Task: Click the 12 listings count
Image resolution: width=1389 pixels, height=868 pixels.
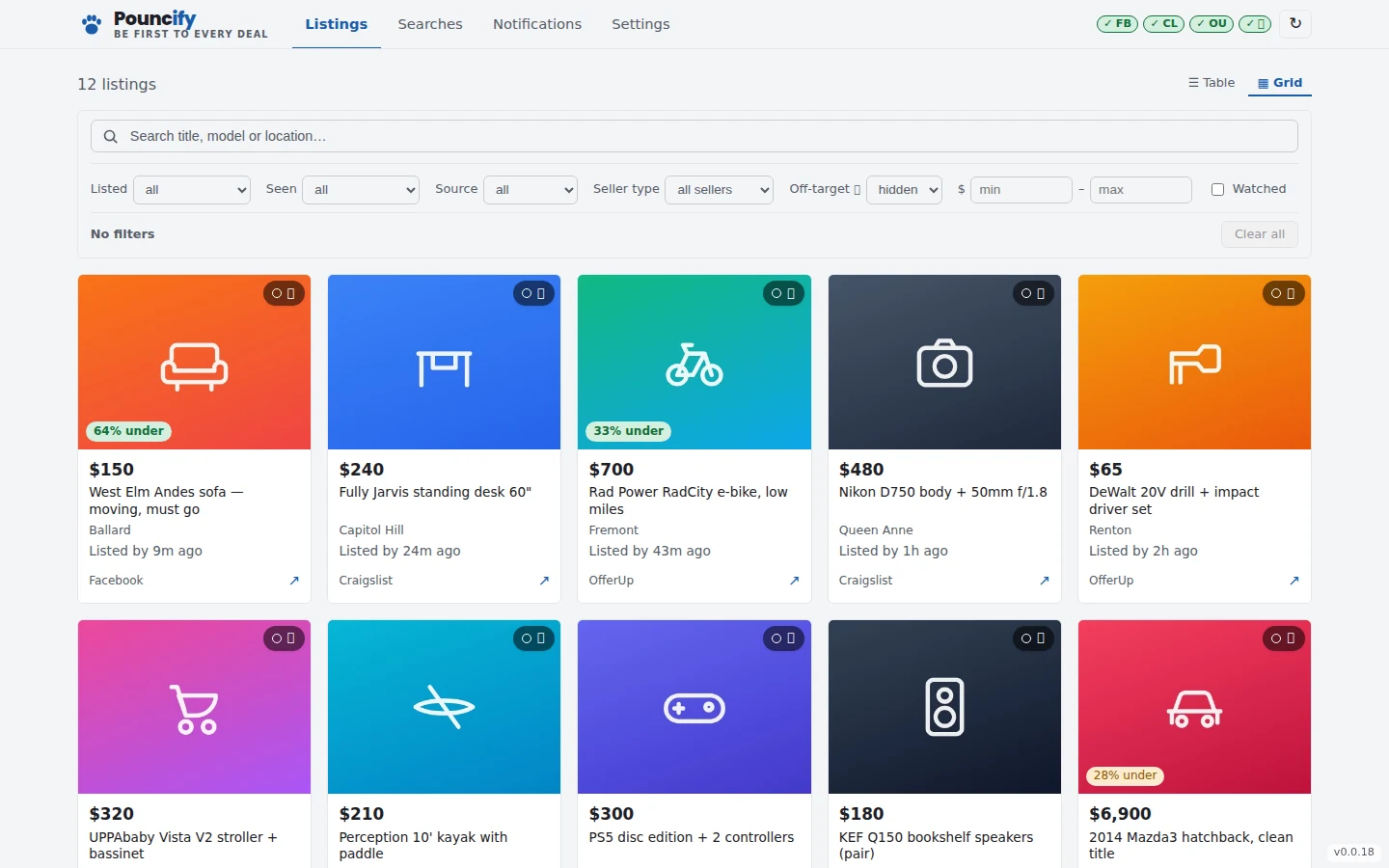Action: click(117, 84)
